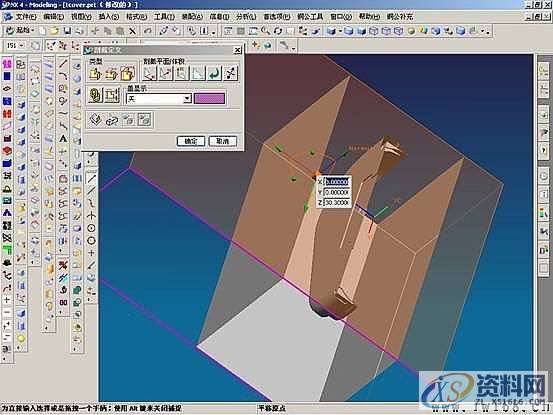Click the purple cap color swatch
Image resolution: width=553 pixels, height=415 pixels.
[x=209, y=98]
